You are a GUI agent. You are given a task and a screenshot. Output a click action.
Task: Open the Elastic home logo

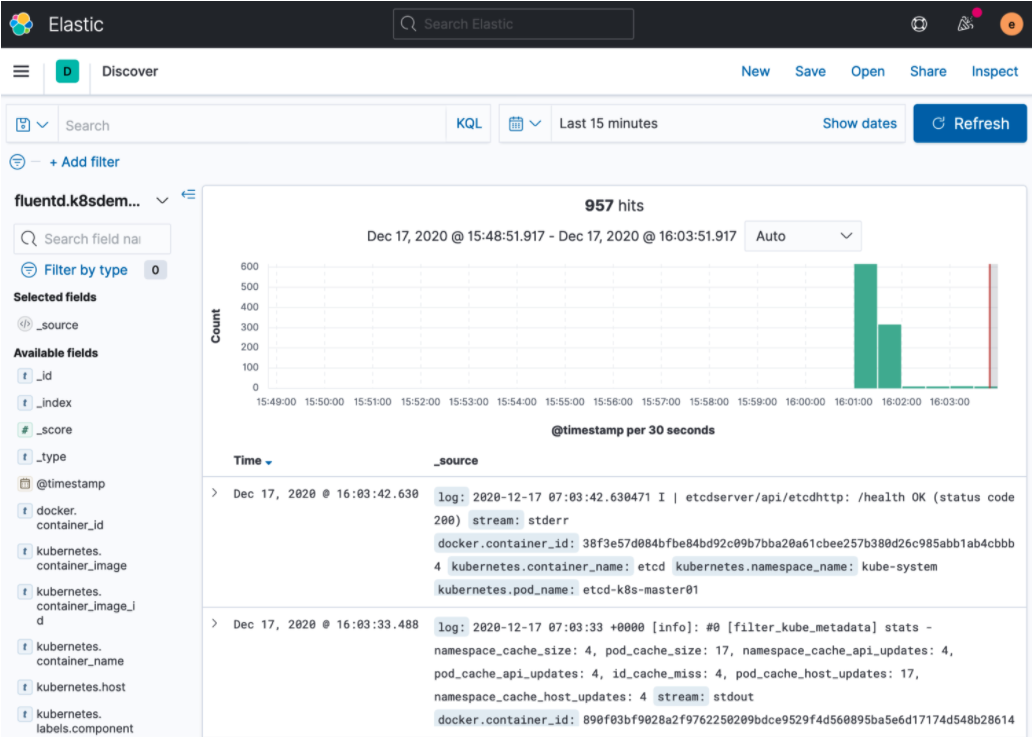click(22, 23)
